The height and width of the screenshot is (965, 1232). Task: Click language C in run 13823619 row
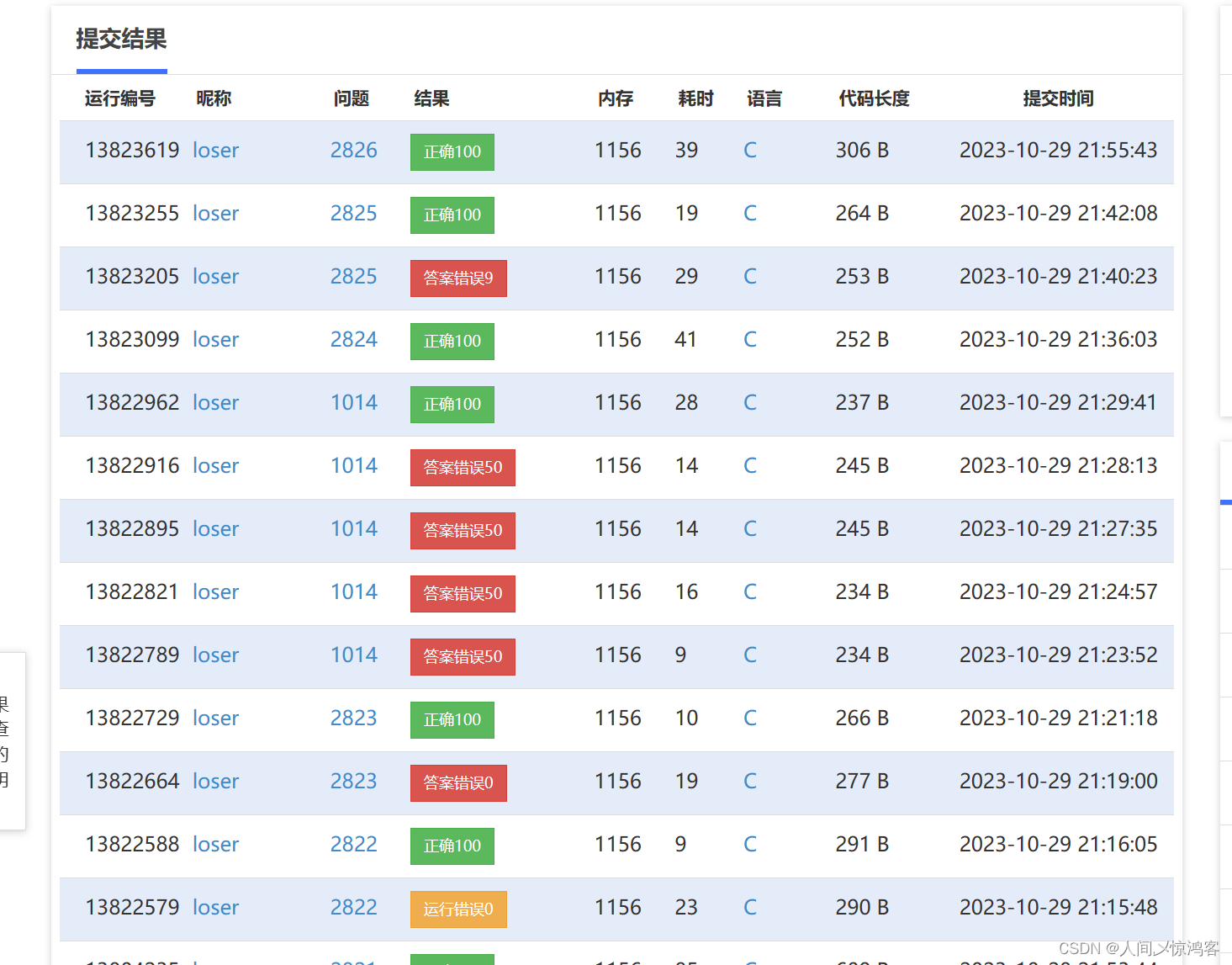[750, 151]
